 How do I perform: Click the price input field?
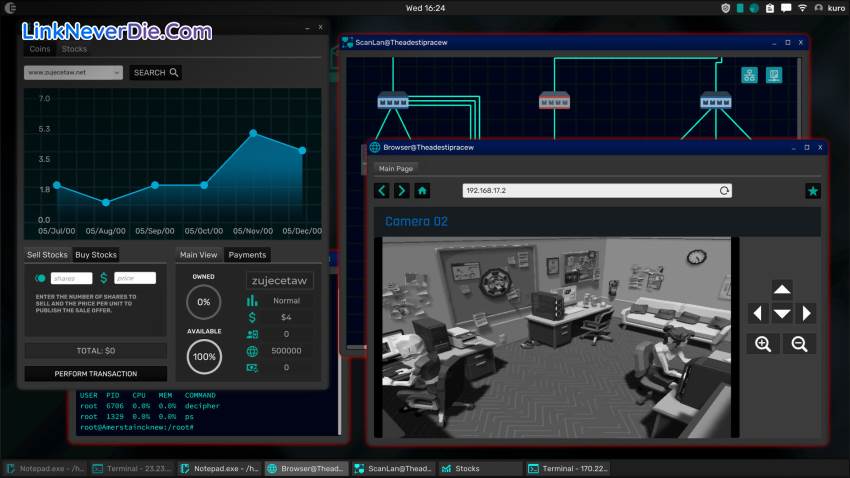click(135, 278)
